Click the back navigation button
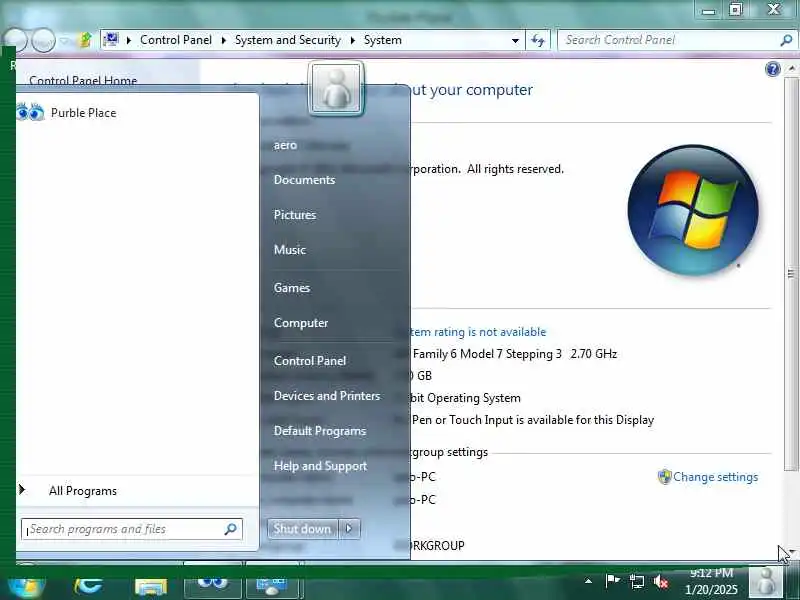The image size is (800, 600). tap(14, 40)
